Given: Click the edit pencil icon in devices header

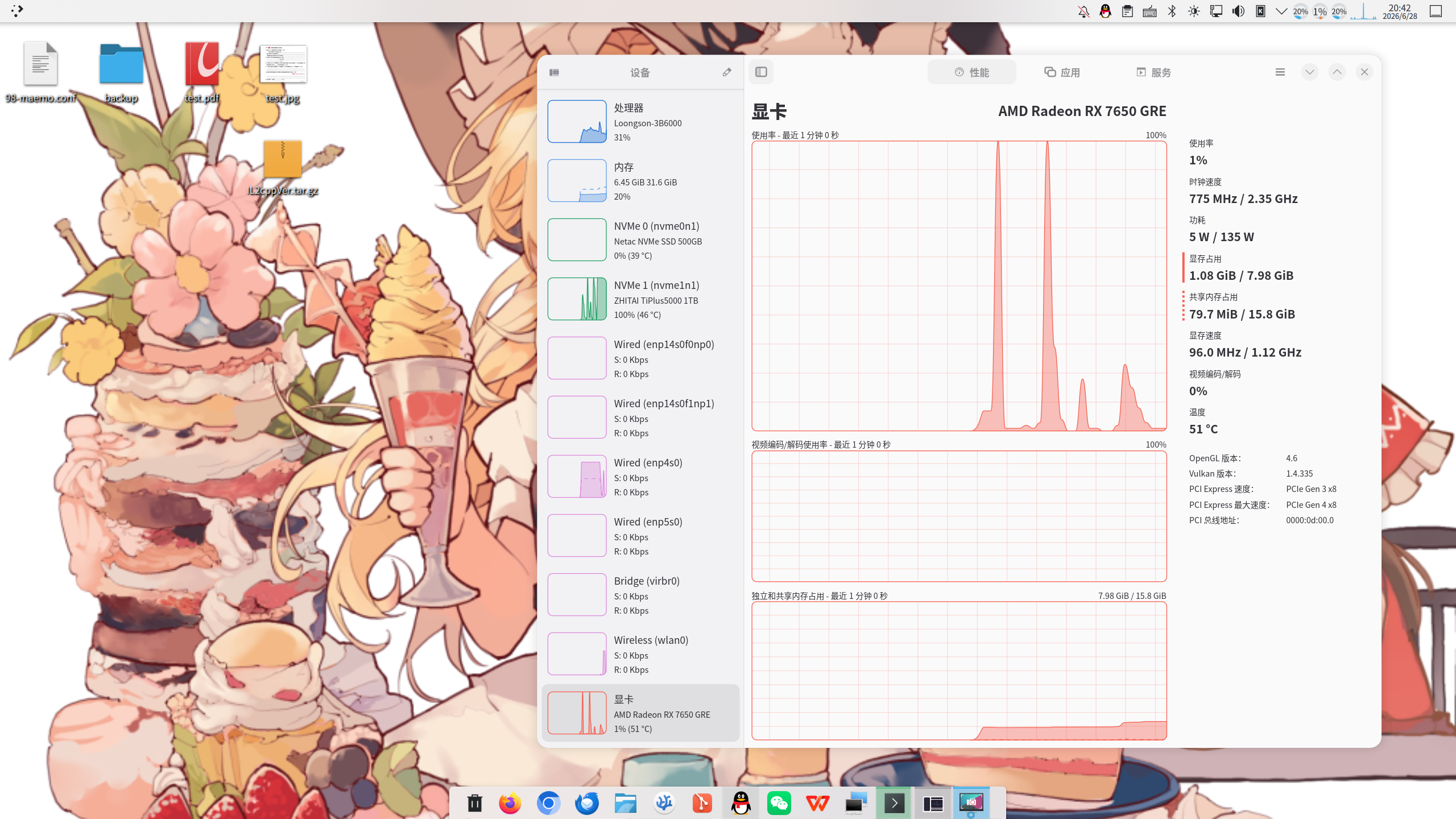Looking at the screenshot, I should click(727, 72).
